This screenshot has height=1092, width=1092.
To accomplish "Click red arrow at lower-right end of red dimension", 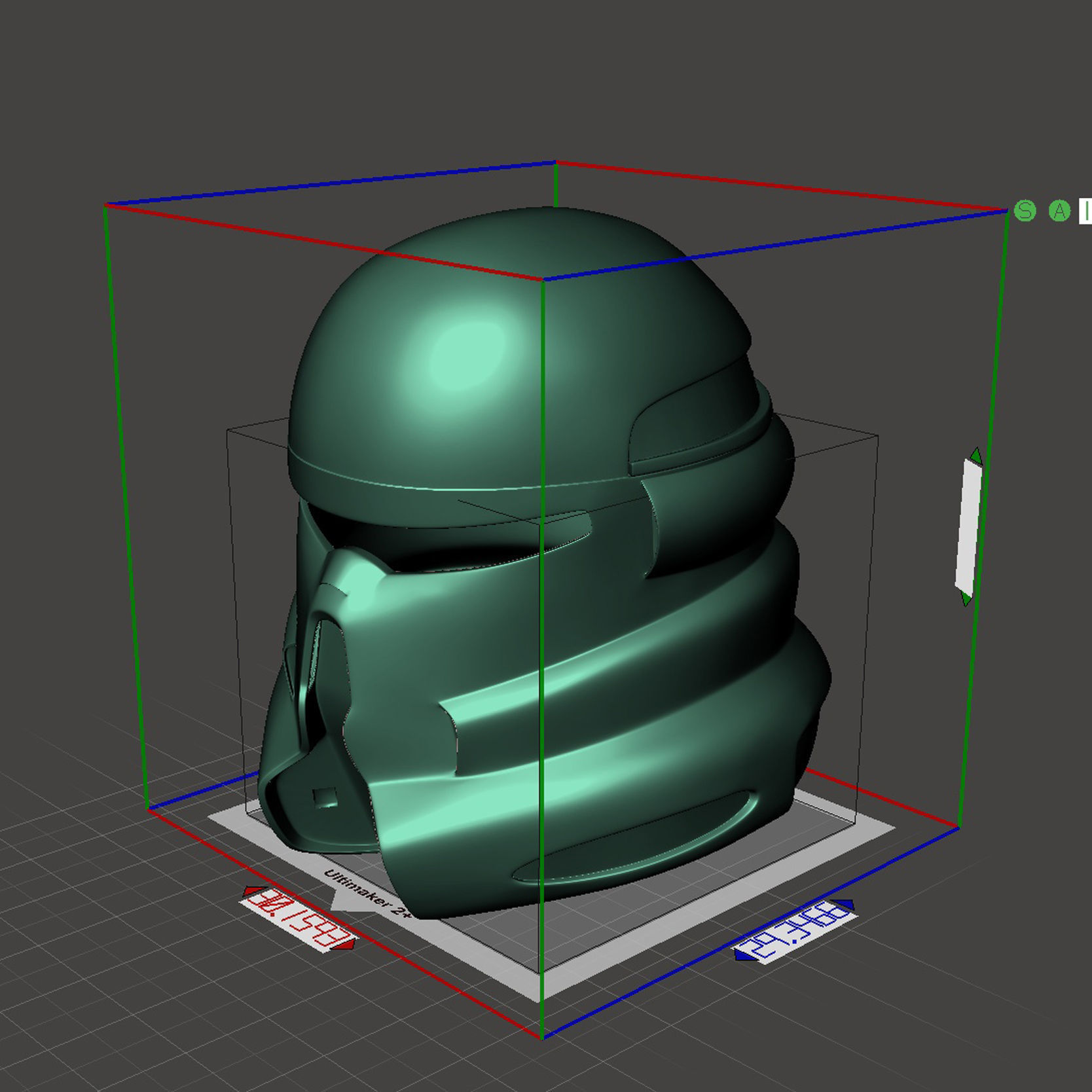I will (x=346, y=944).
